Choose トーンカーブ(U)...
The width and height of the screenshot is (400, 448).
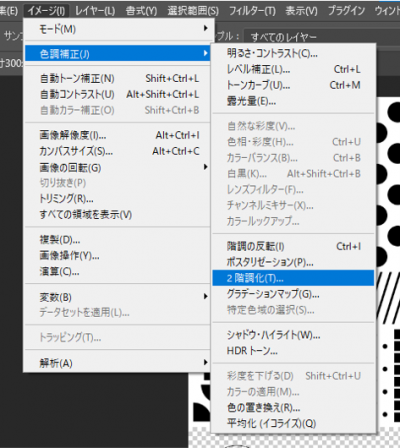293,85
